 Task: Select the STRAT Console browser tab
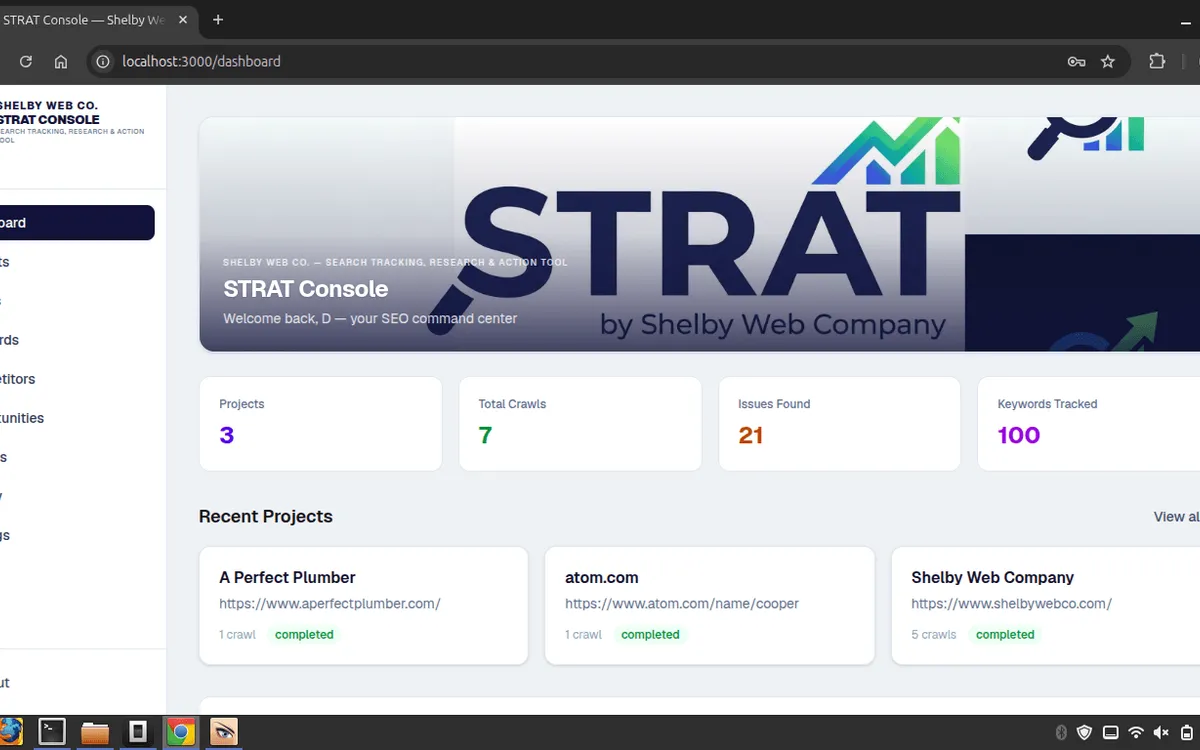(x=85, y=20)
